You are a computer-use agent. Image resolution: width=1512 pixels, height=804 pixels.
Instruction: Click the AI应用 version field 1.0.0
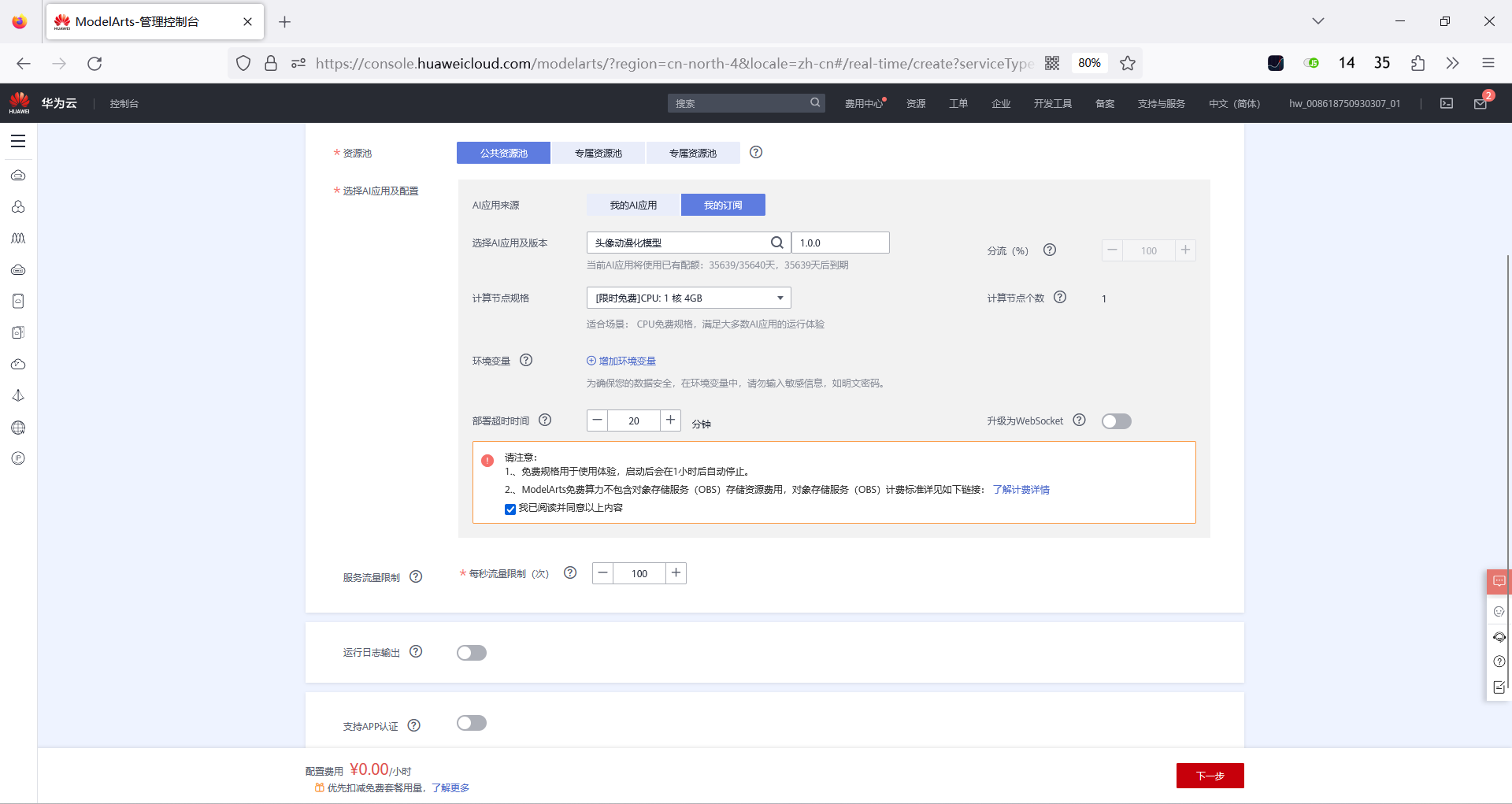click(x=840, y=243)
